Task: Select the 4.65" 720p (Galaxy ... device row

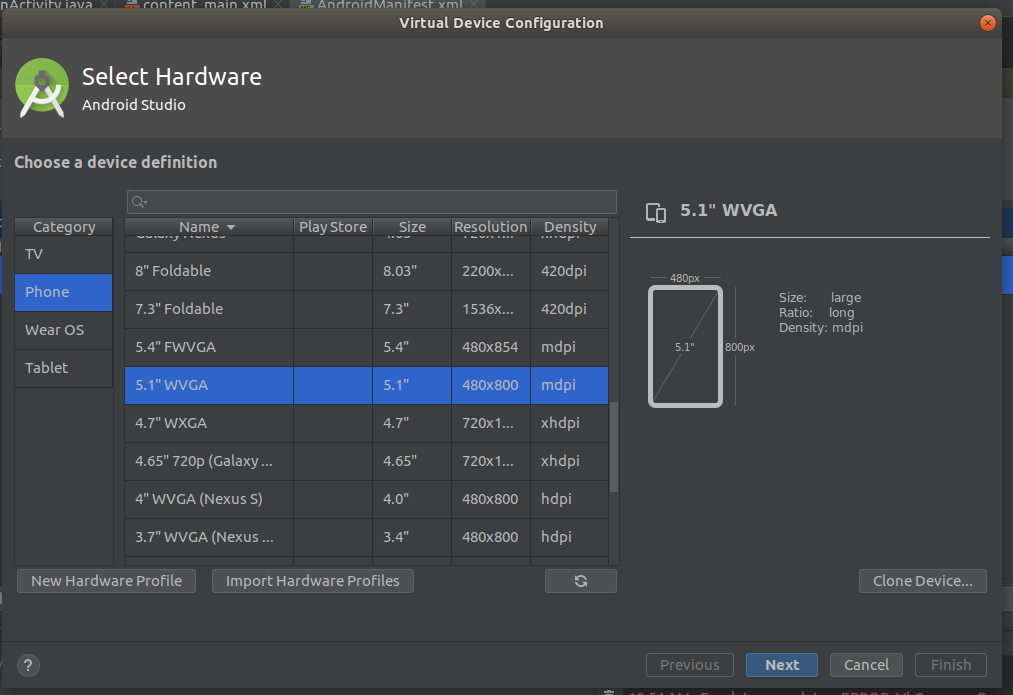Action: (366, 462)
